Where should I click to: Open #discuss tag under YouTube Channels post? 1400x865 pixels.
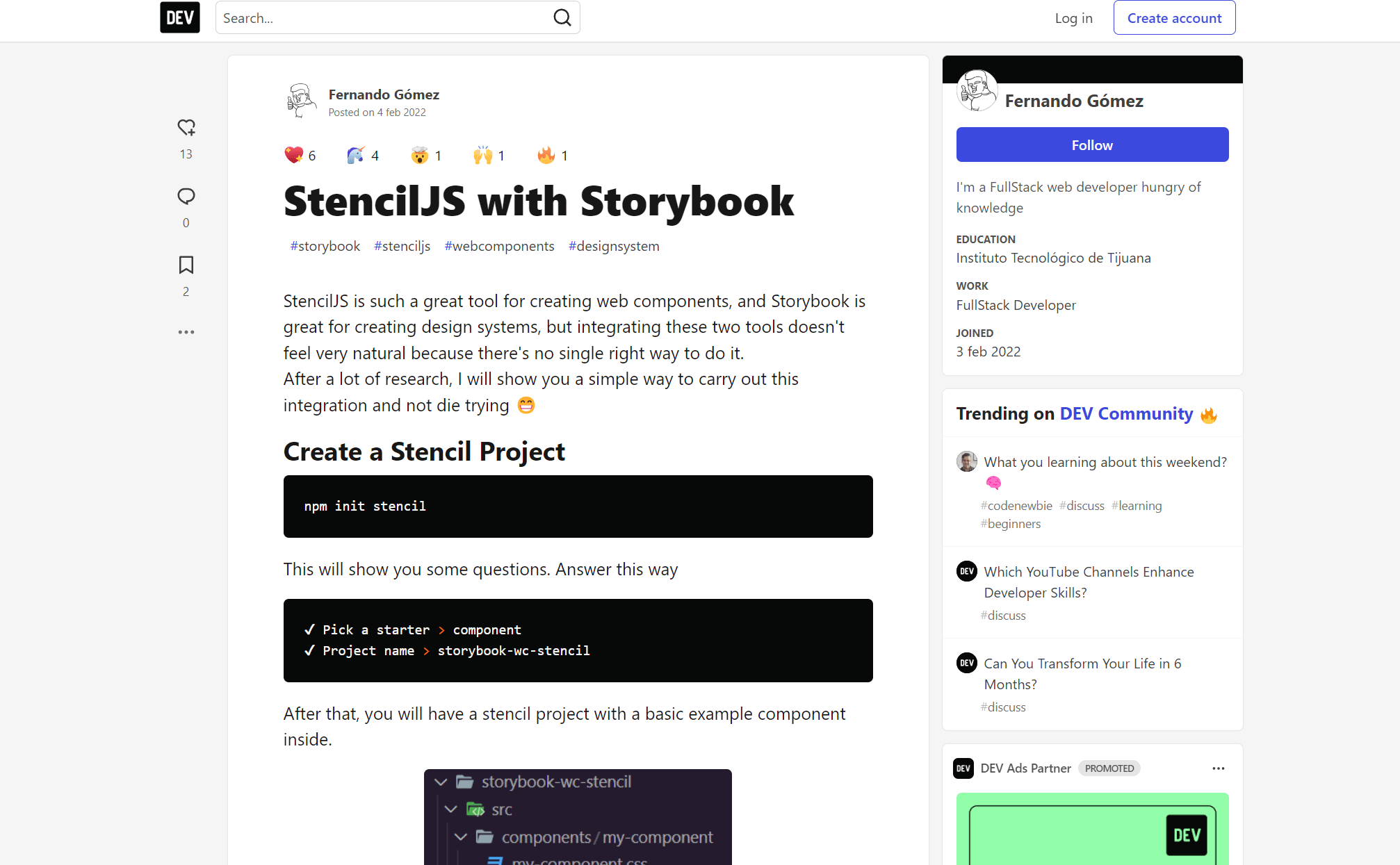tap(1003, 616)
